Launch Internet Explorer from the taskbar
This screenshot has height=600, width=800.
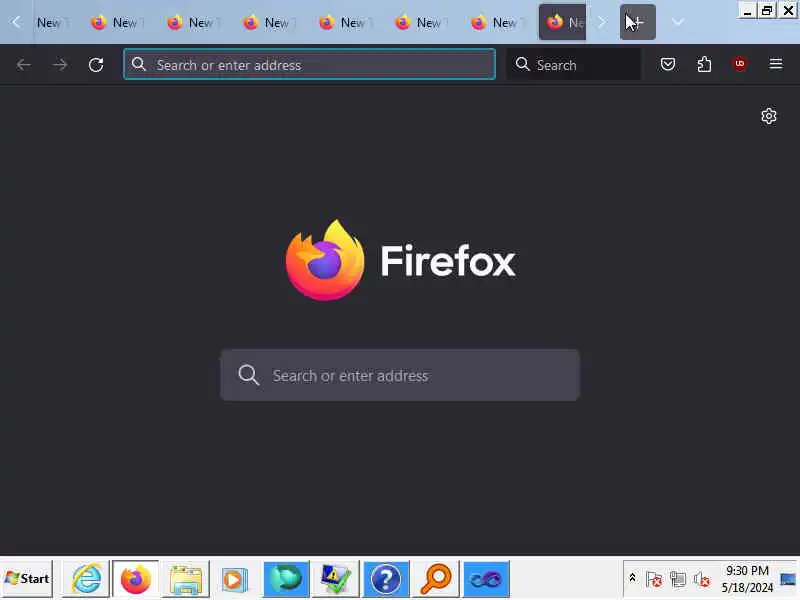coord(86,579)
